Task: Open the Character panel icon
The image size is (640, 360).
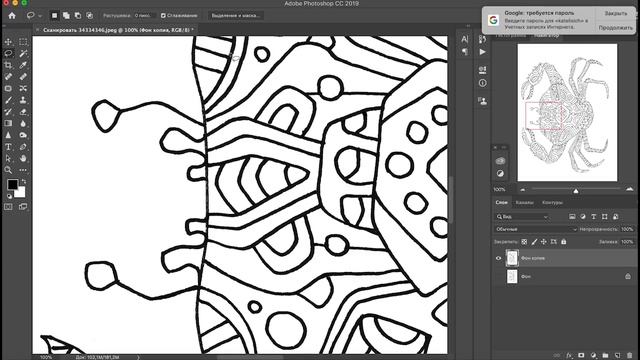Action: coord(465,39)
